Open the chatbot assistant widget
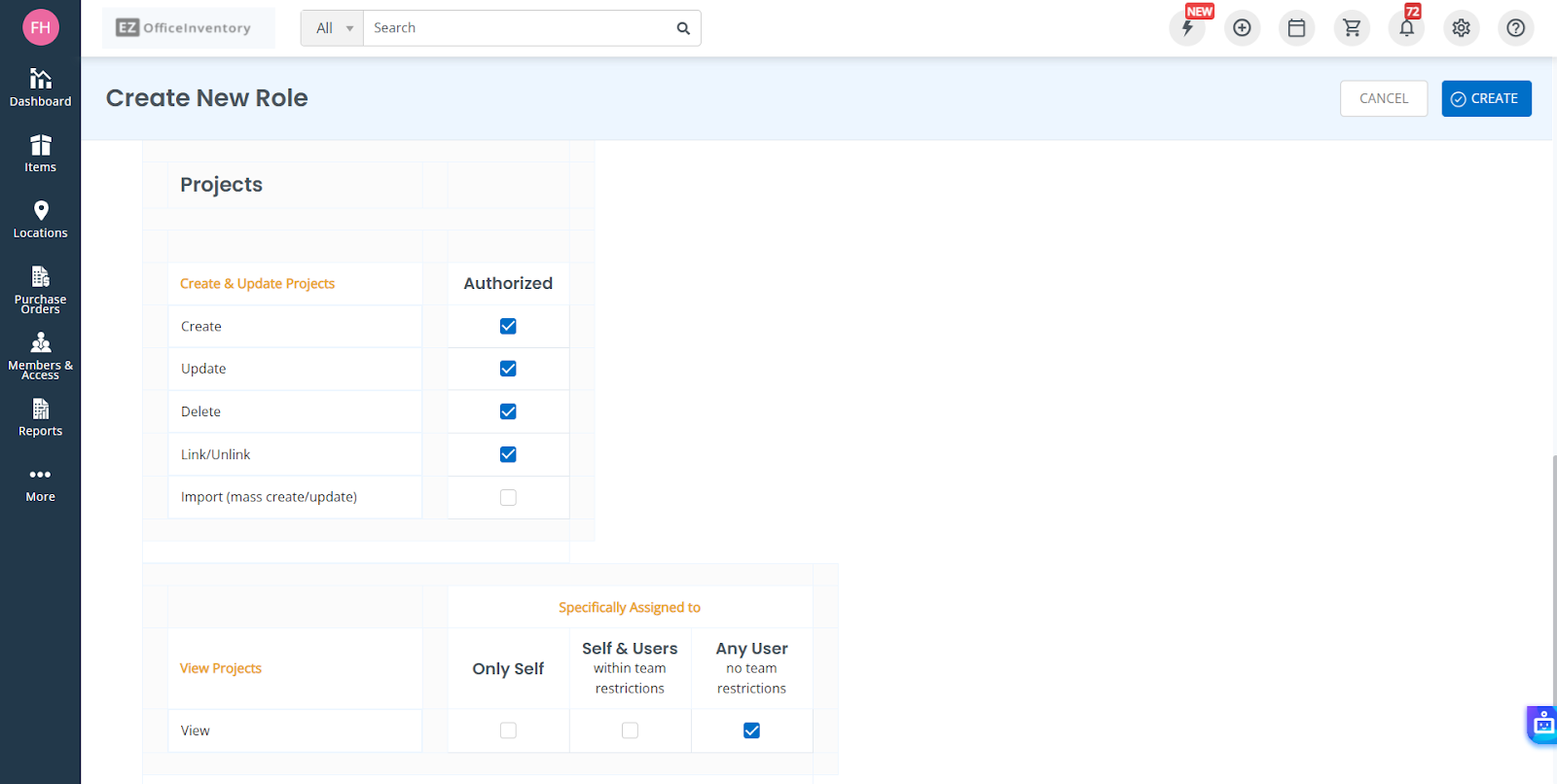The image size is (1557, 784). tap(1542, 725)
